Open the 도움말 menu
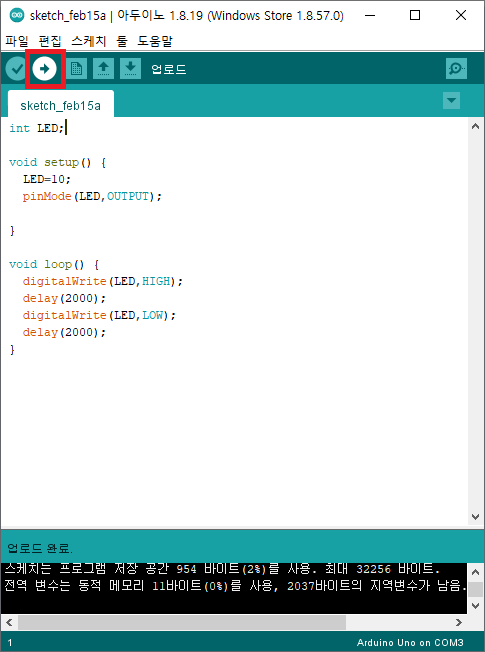This screenshot has width=485, height=652. [155, 41]
